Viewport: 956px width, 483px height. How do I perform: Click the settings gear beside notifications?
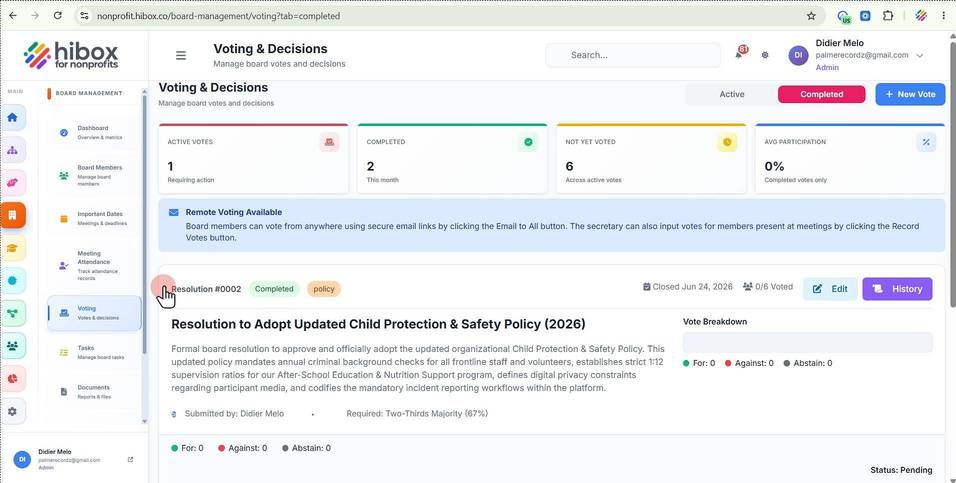(x=765, y=55)
